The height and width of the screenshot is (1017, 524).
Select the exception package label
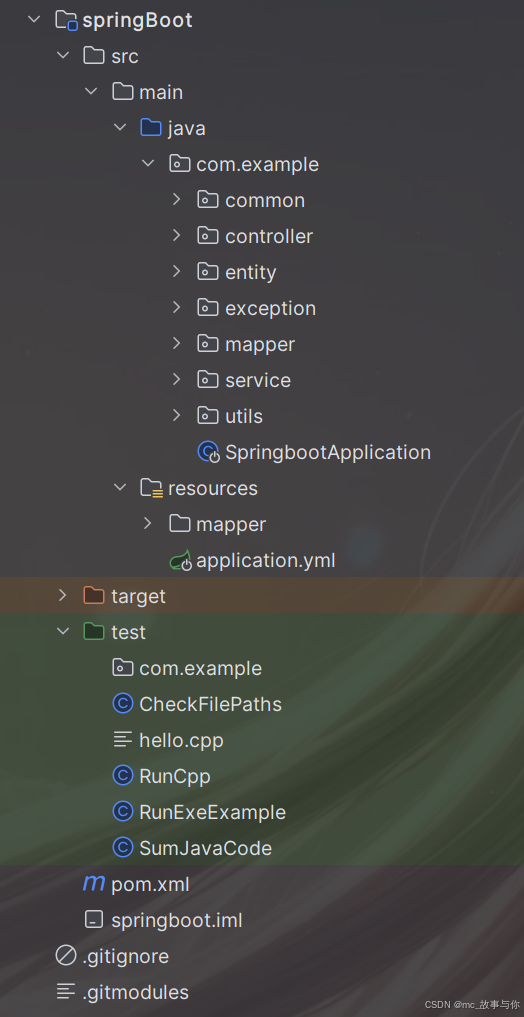pos(270,308)
